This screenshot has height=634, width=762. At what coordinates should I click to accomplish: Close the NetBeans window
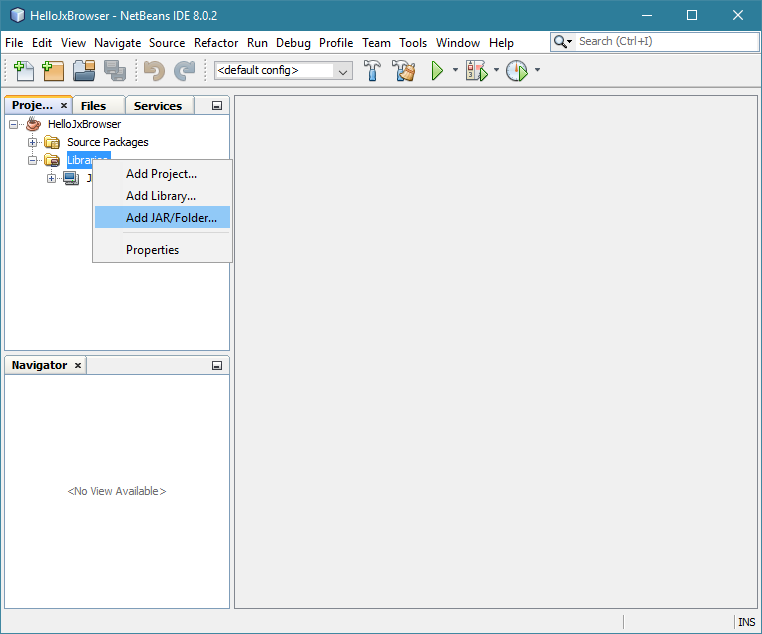click(738, 16)
